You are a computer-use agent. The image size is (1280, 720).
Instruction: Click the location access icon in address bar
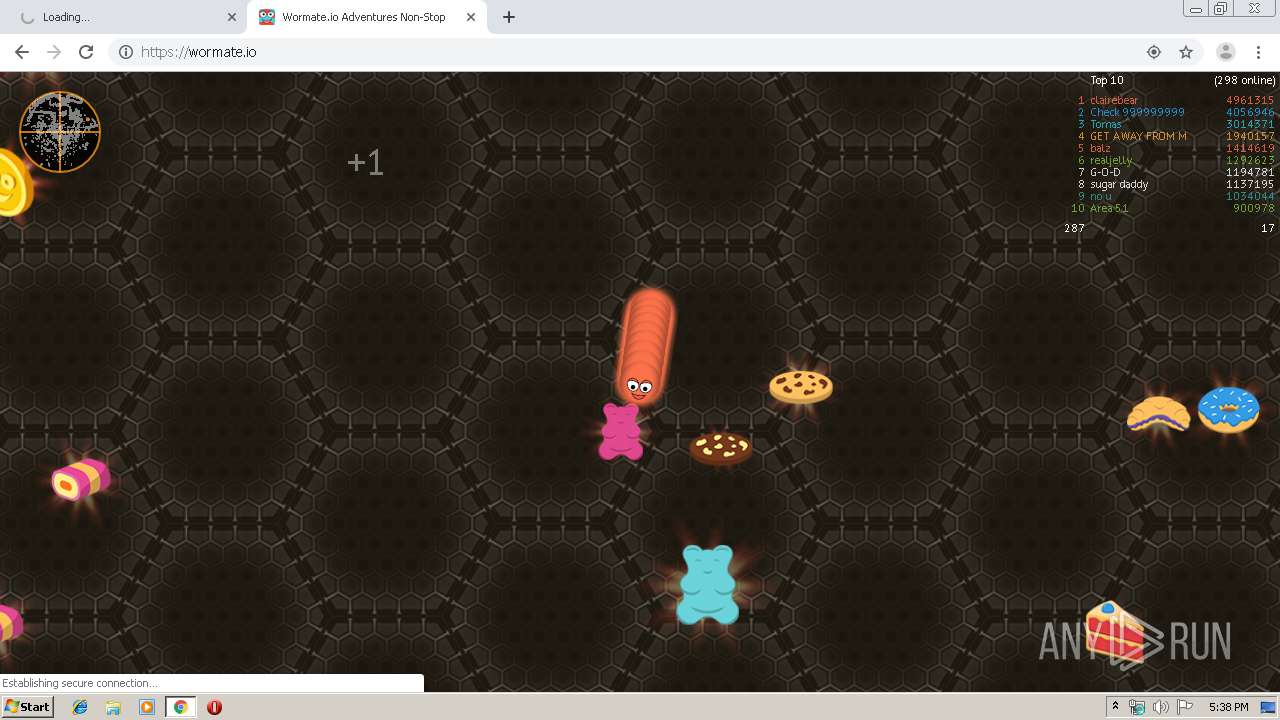click(1154, 52)
